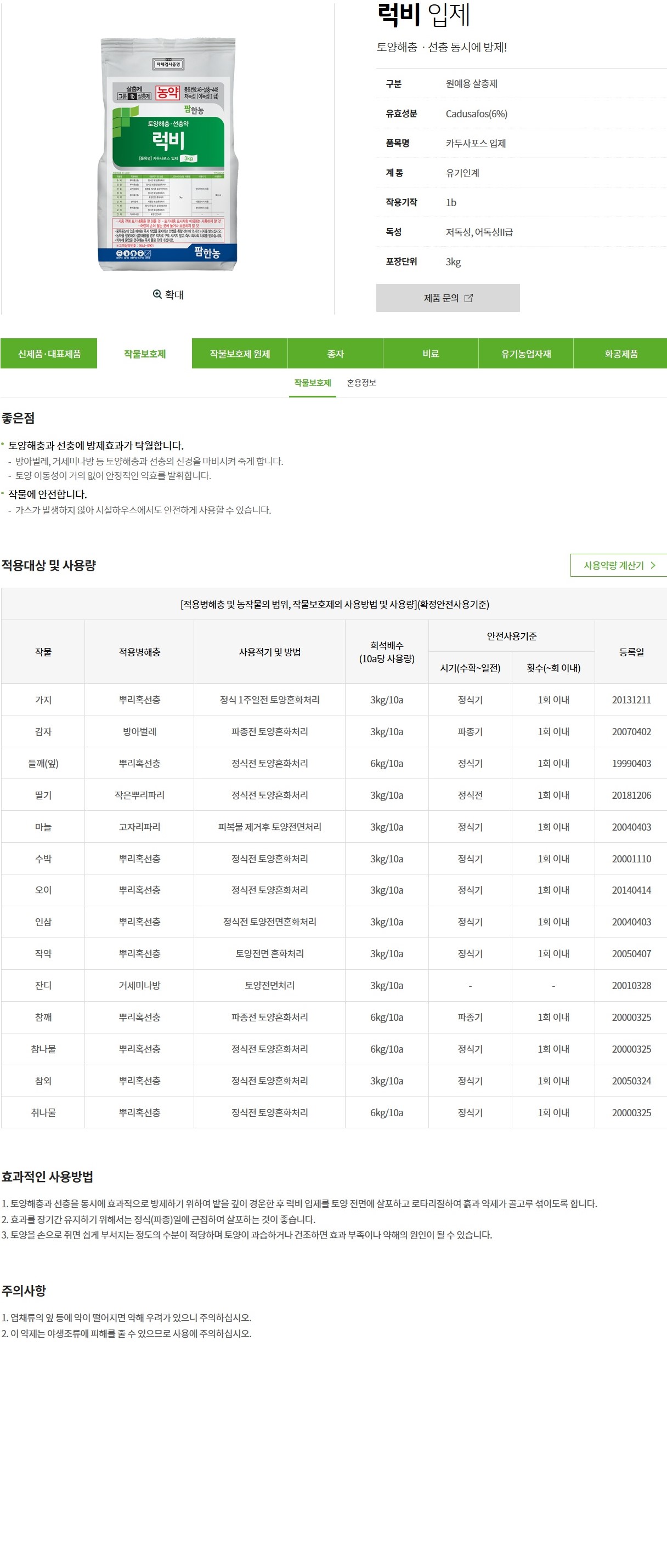
Task: Click the 효과적인 사용방법 heading
Action: coord(48,1177)
